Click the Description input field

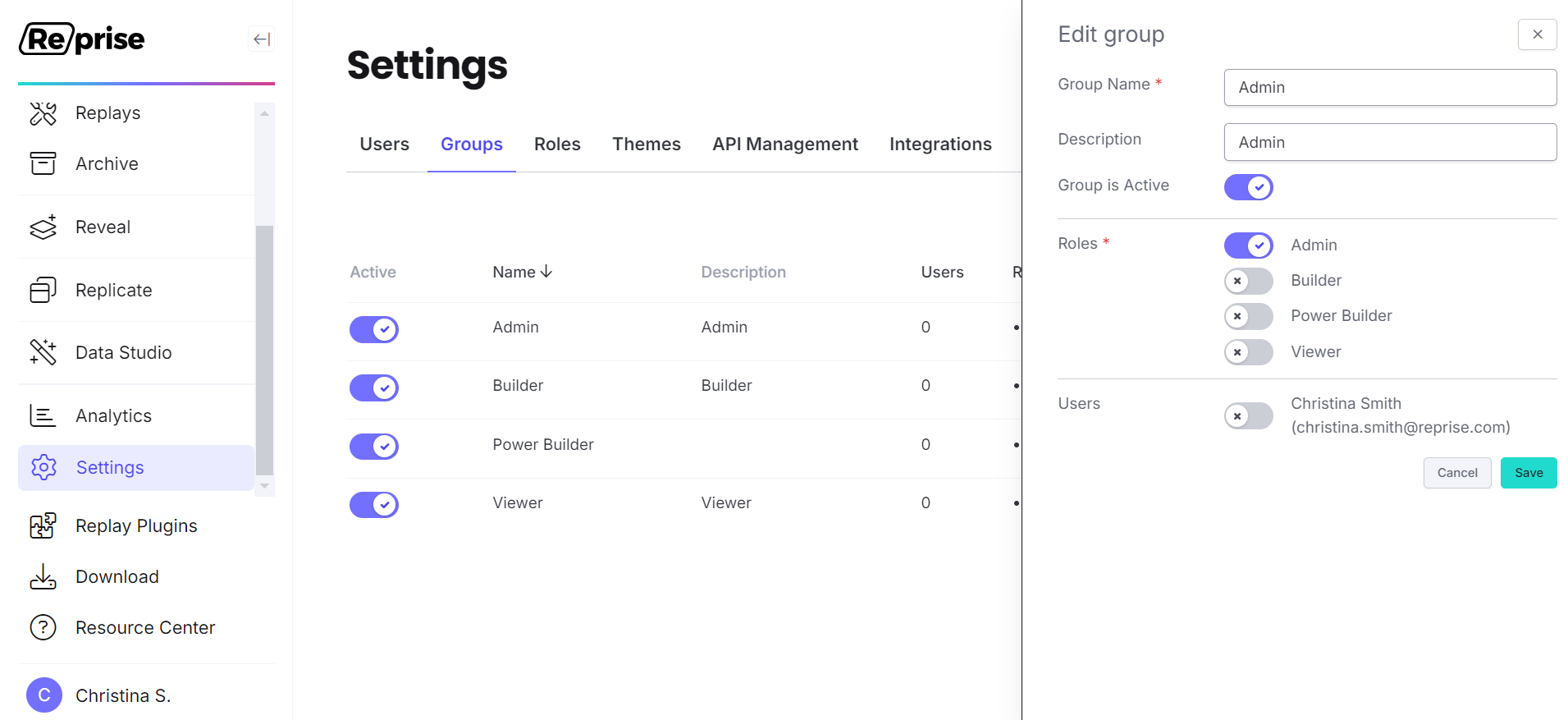coord(1390,142)
